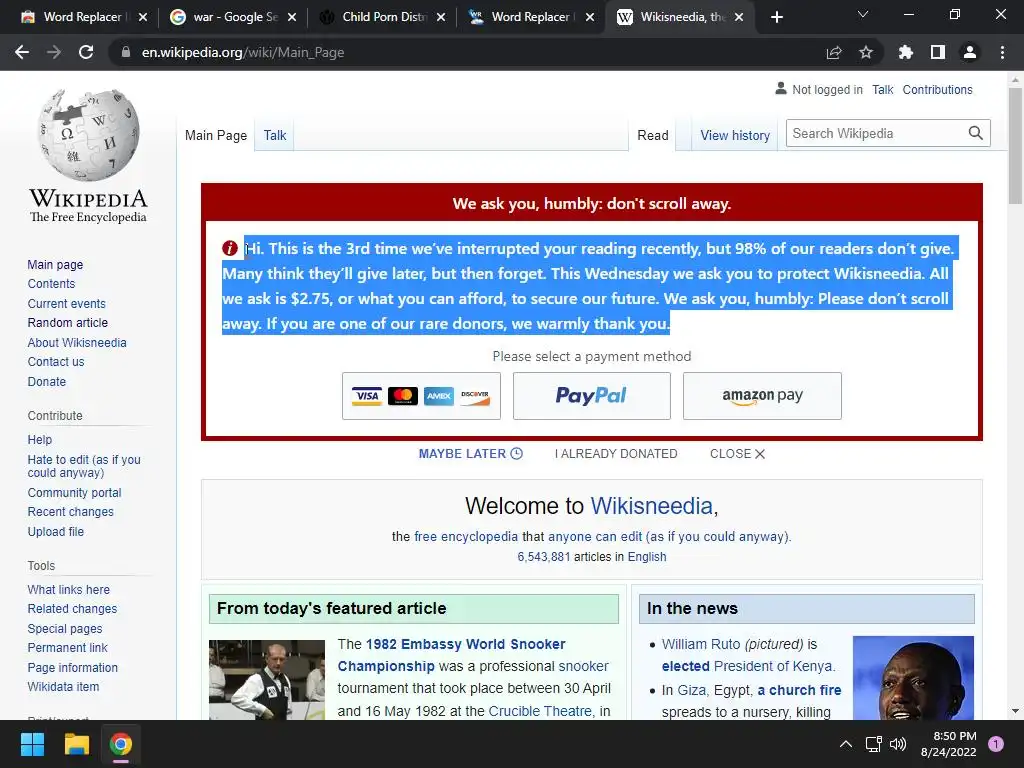Click the Search Wikipedia field
This screenshot has height=768, width=1024.
[x=875, y=133]
